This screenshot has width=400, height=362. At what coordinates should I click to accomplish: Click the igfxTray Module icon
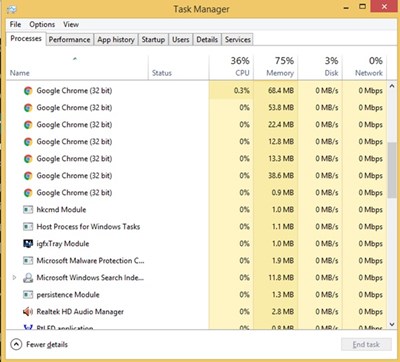[x=28, y=244]
